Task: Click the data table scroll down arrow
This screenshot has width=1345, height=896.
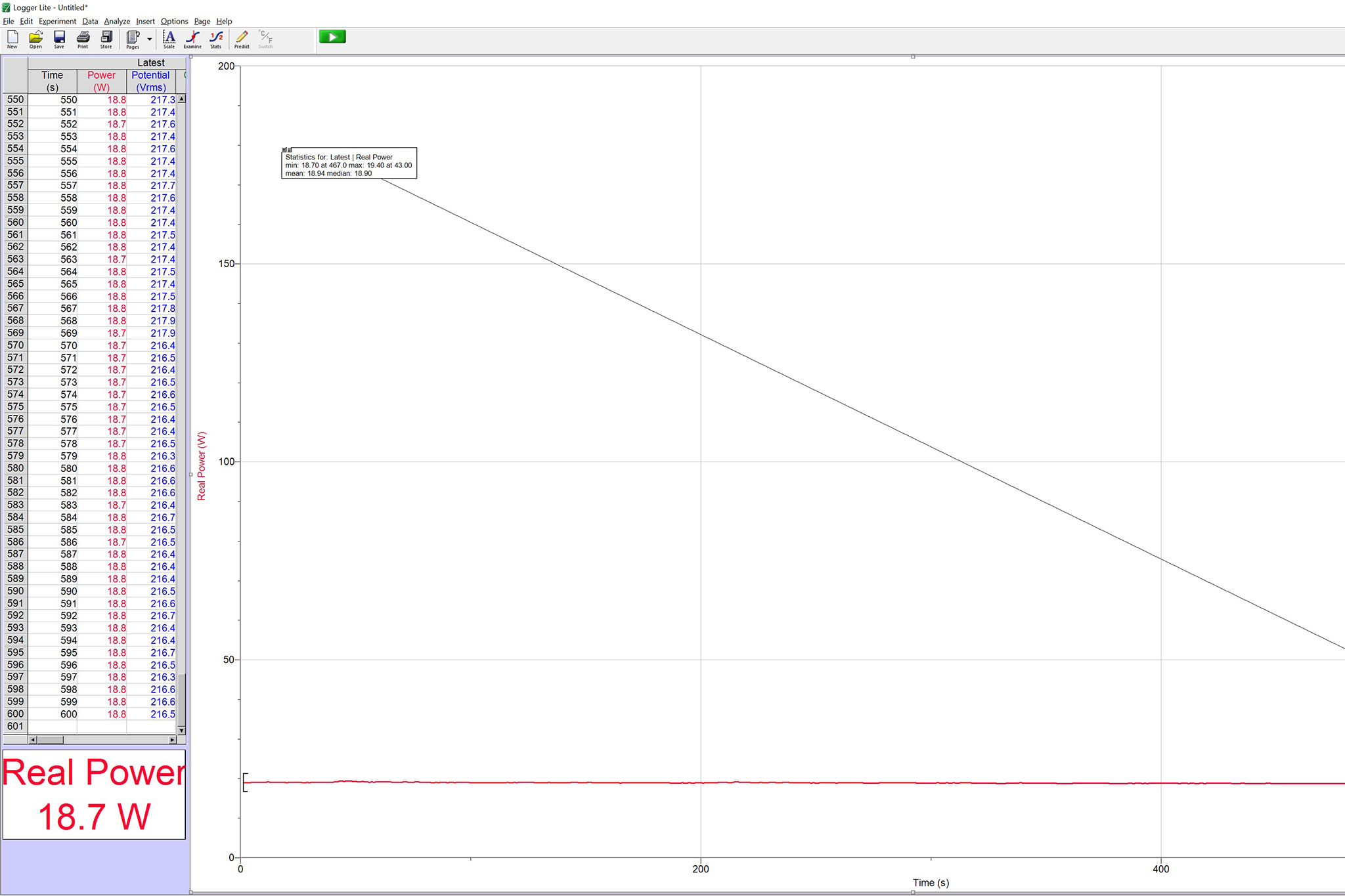Action: (x=182, y=730)
